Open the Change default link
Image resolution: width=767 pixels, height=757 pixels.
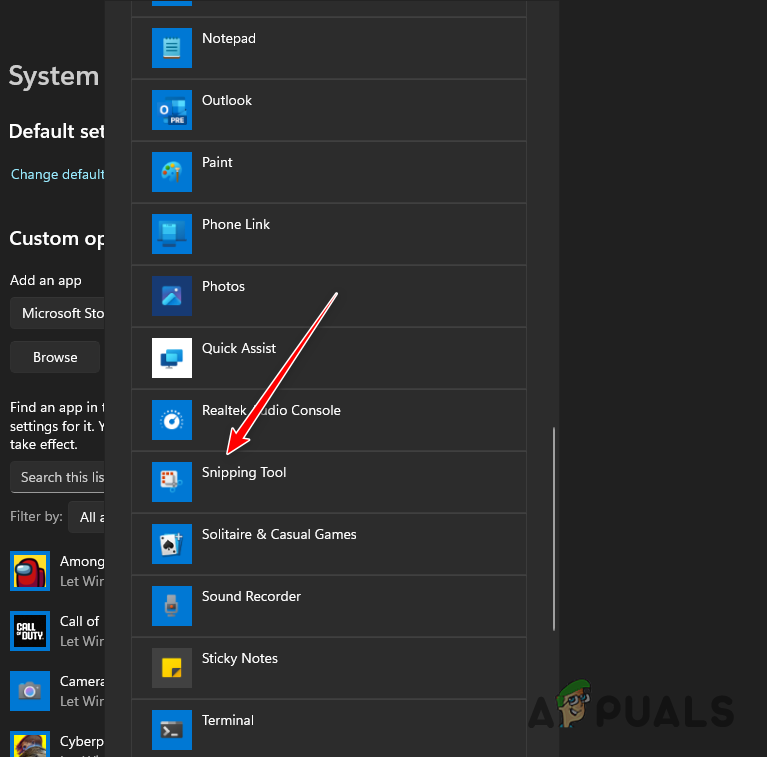(x=57, y=174)
